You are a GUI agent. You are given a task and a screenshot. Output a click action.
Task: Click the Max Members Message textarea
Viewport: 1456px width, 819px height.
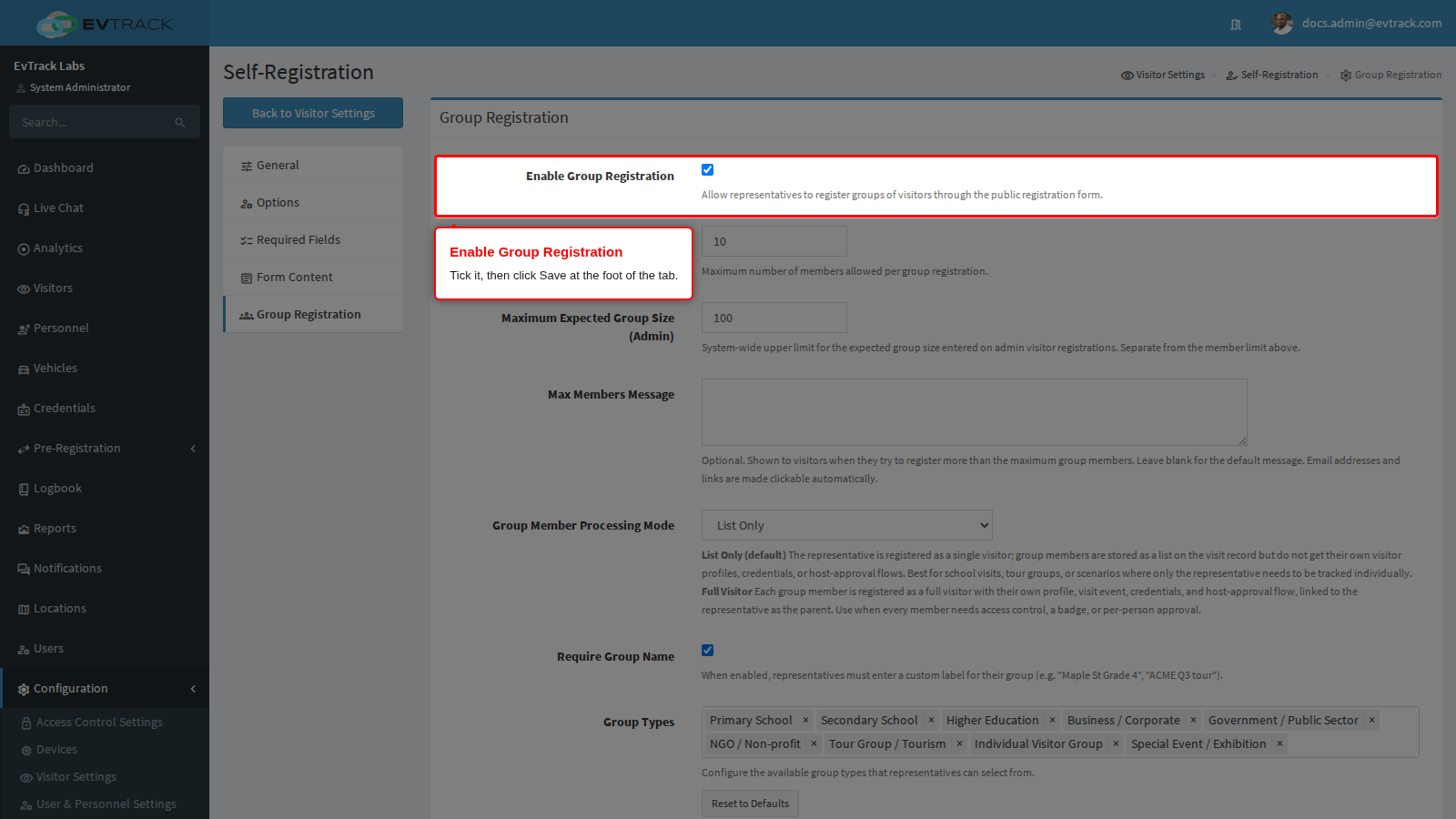[x=974, y=412]
